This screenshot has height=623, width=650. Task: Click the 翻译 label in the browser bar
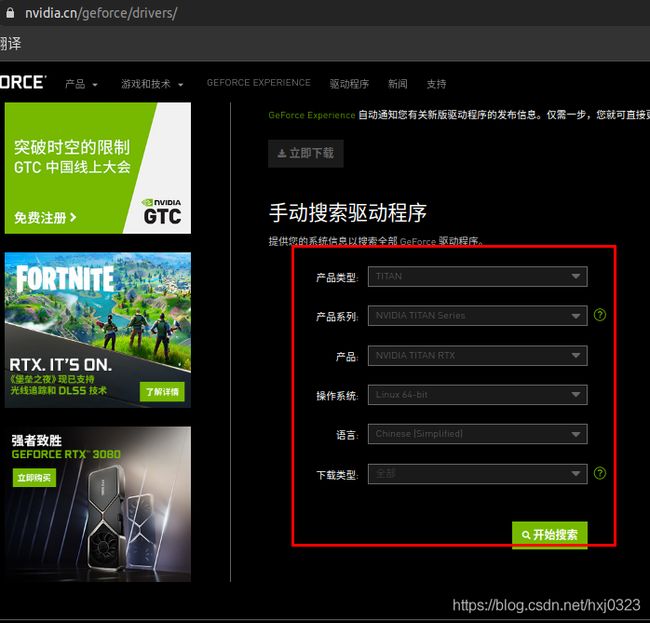coord(10,44)
